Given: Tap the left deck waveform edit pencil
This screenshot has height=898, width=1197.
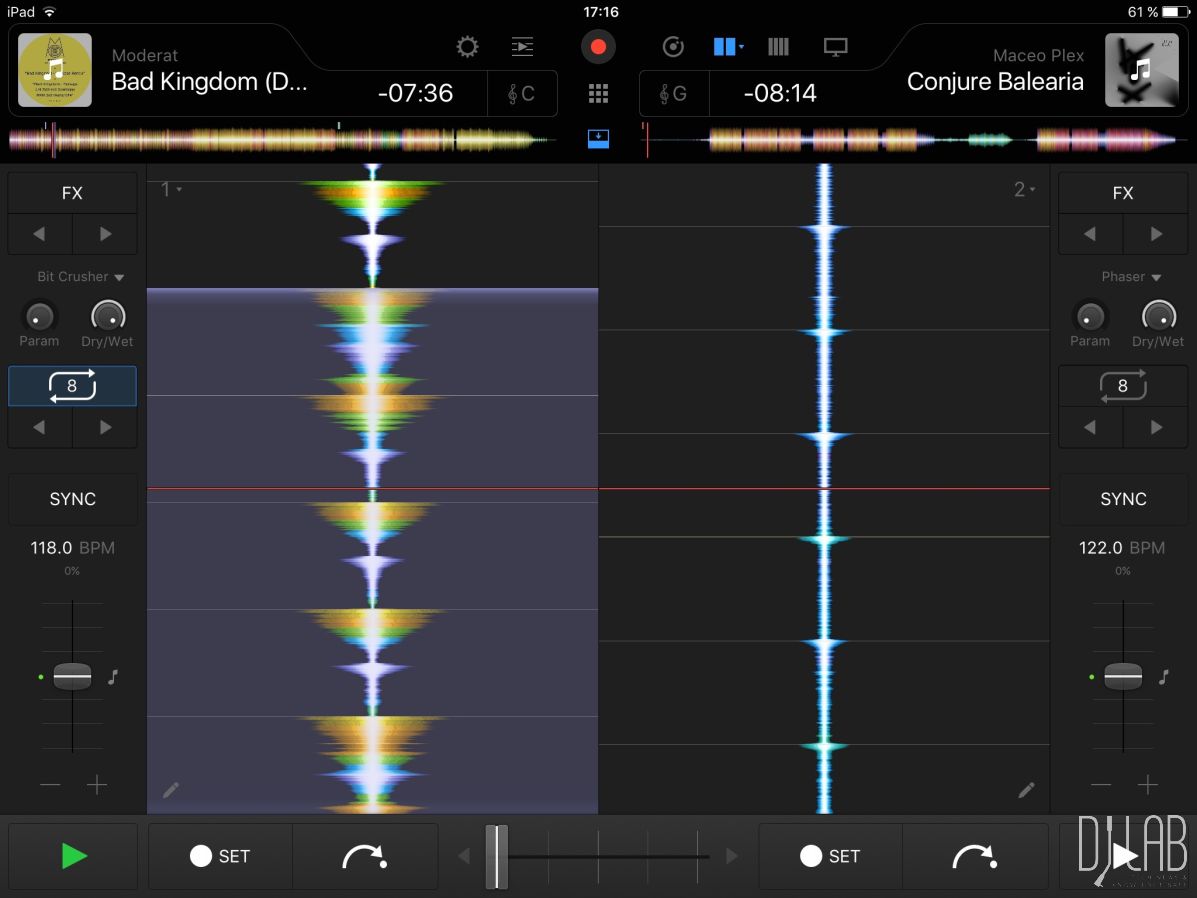Looking at the screenshot, I should click(x=171, y=790).
